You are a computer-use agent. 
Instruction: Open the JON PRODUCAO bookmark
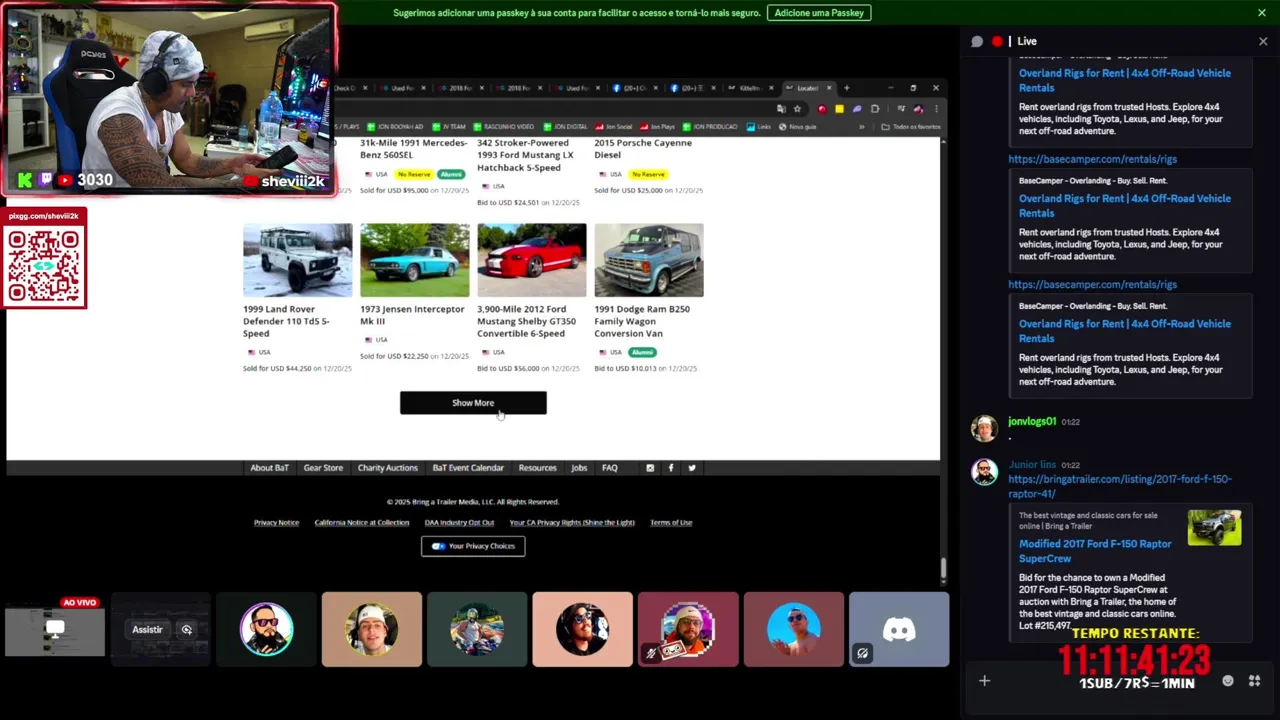pos(710,127)
